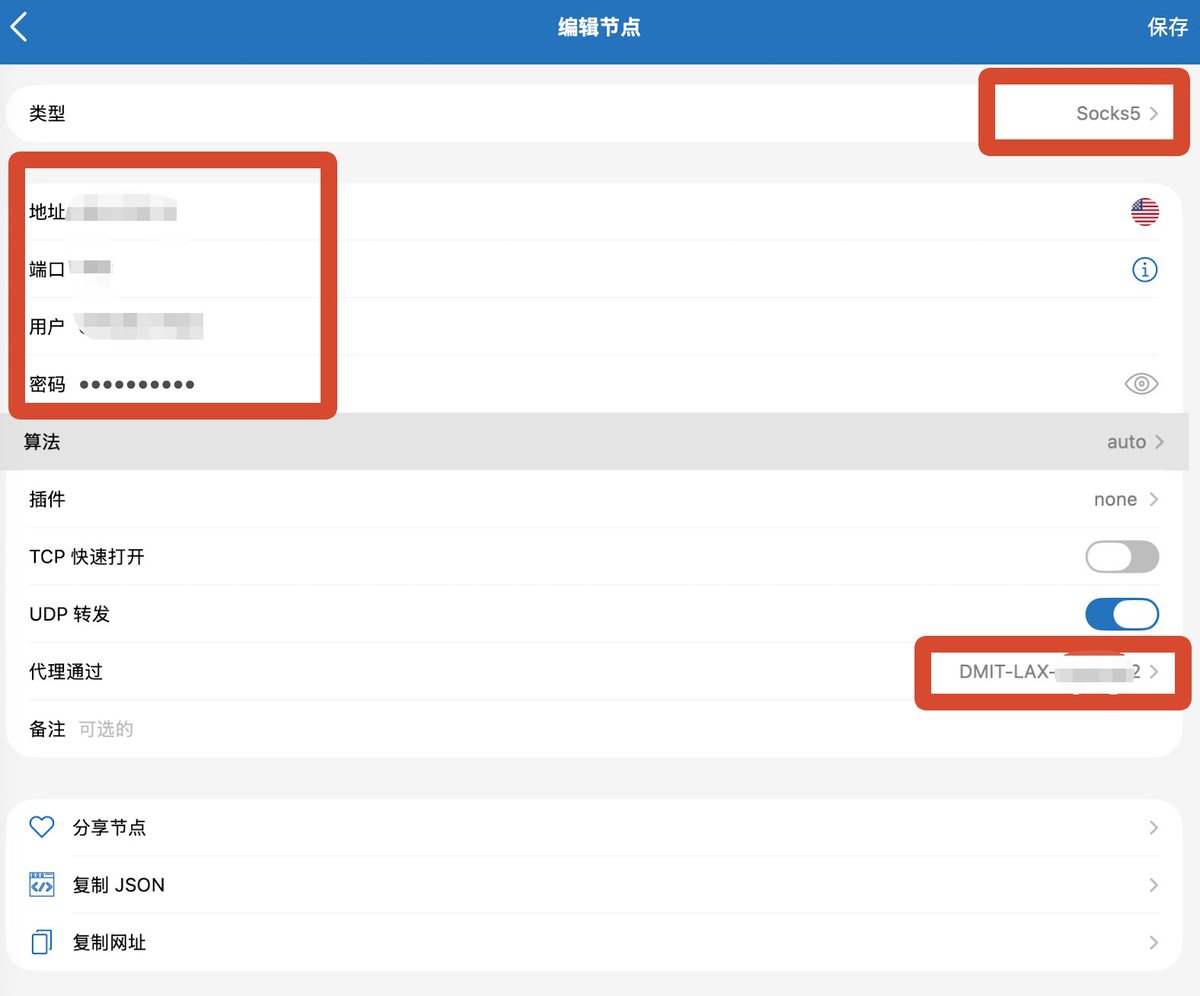Click the 代理通过 label
The height and width of the screenshot is (996, 1200).
tap(66, 672)
